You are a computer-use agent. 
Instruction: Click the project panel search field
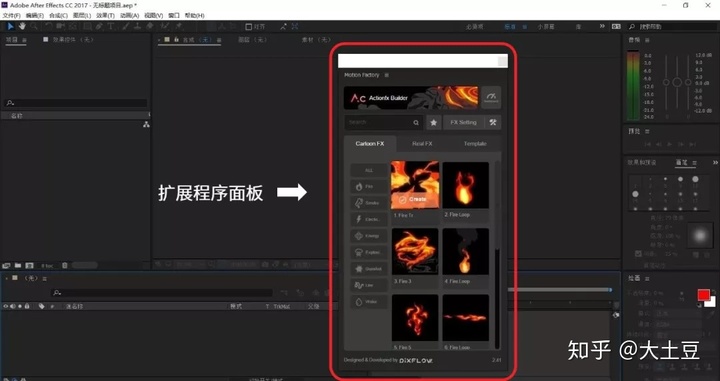coord(76,103)
